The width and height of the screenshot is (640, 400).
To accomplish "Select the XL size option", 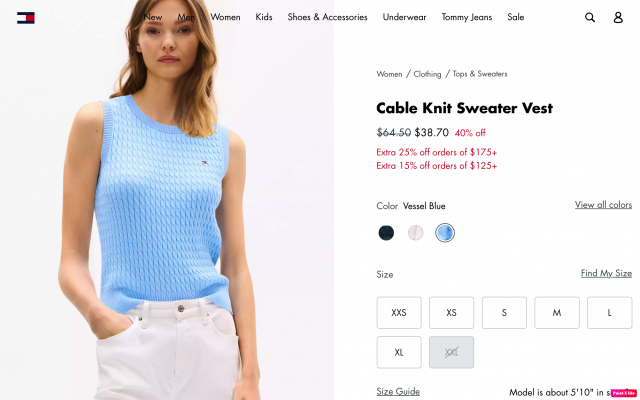I will (x=399, y=352).
